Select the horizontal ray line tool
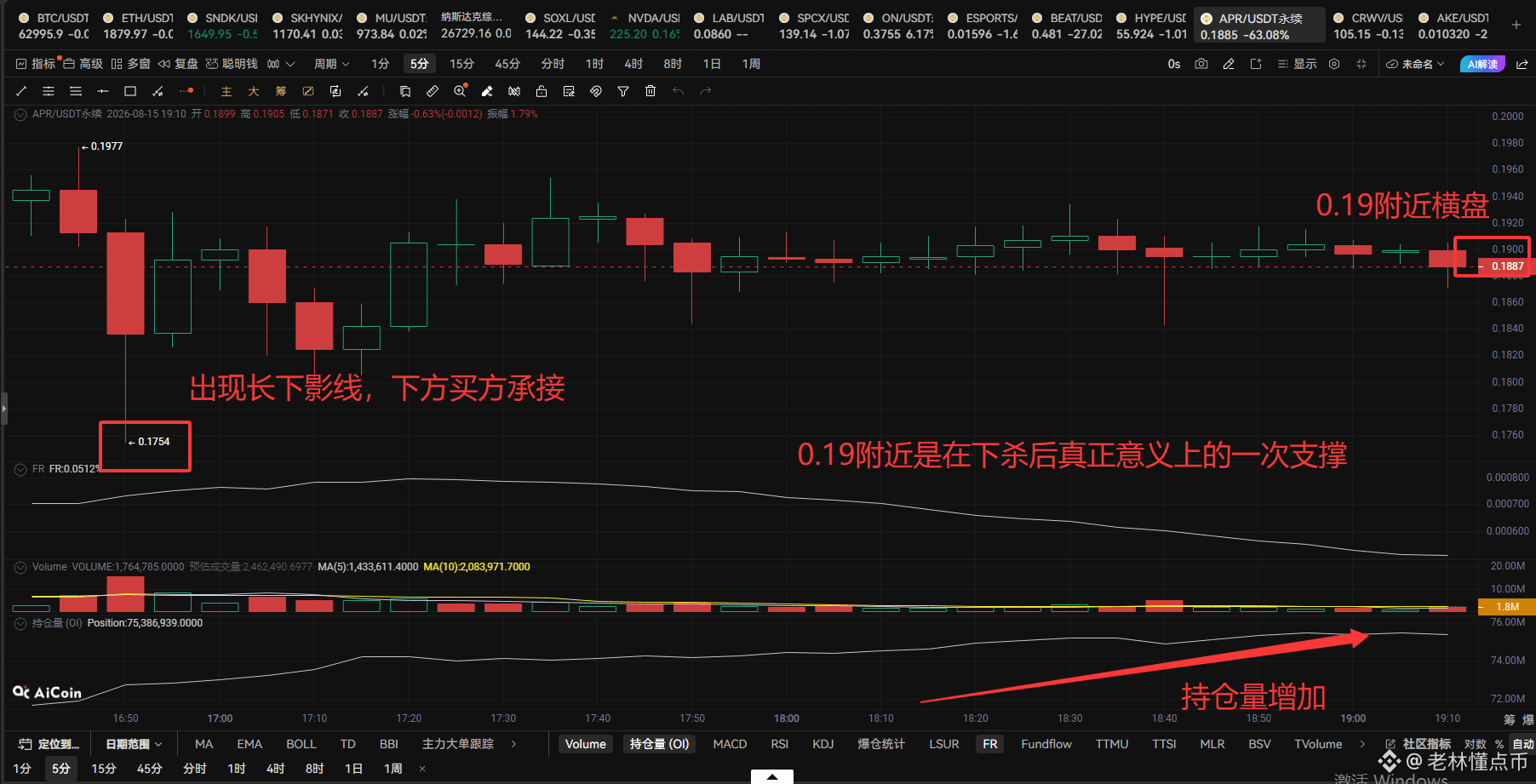This screenshot has height=784, width=1536. pos(103,91)
